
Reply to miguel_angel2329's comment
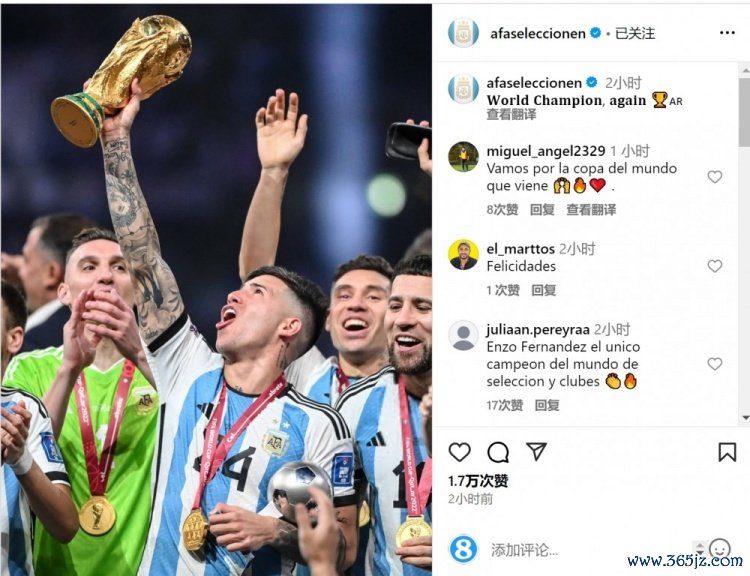(x=542, y=210)
